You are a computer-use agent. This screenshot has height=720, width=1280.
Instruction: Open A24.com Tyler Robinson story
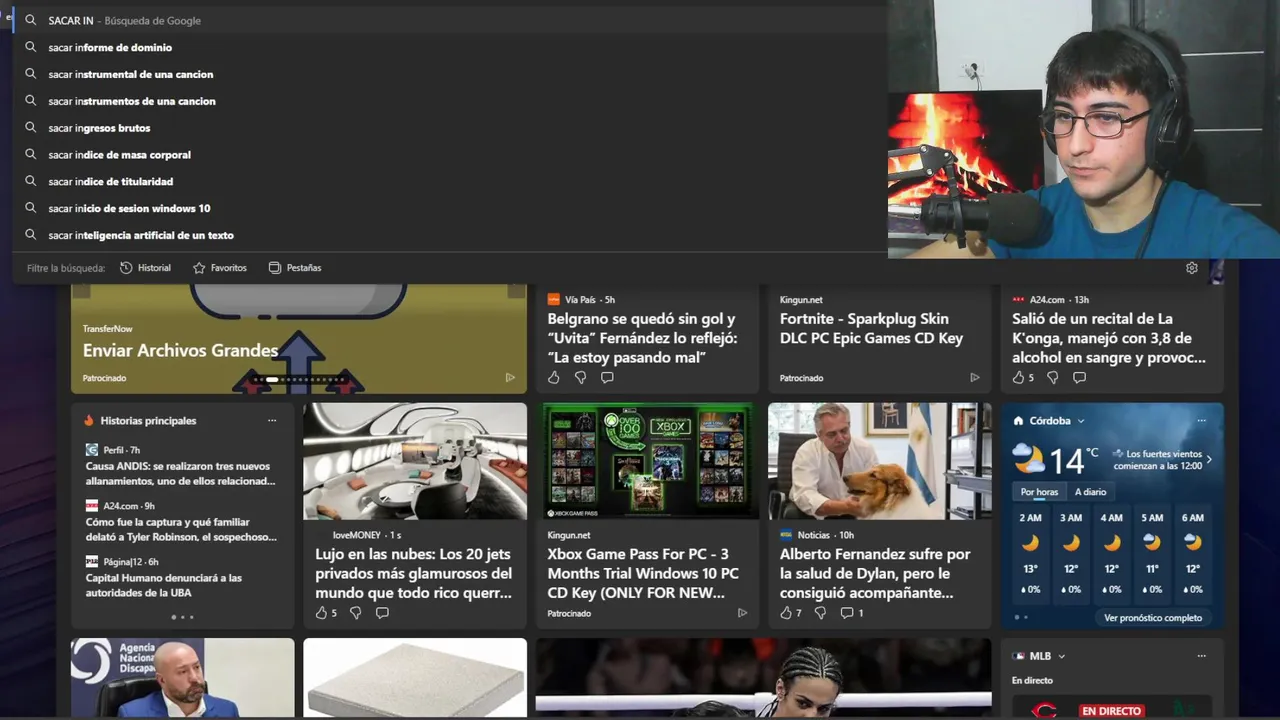(181, 530)
